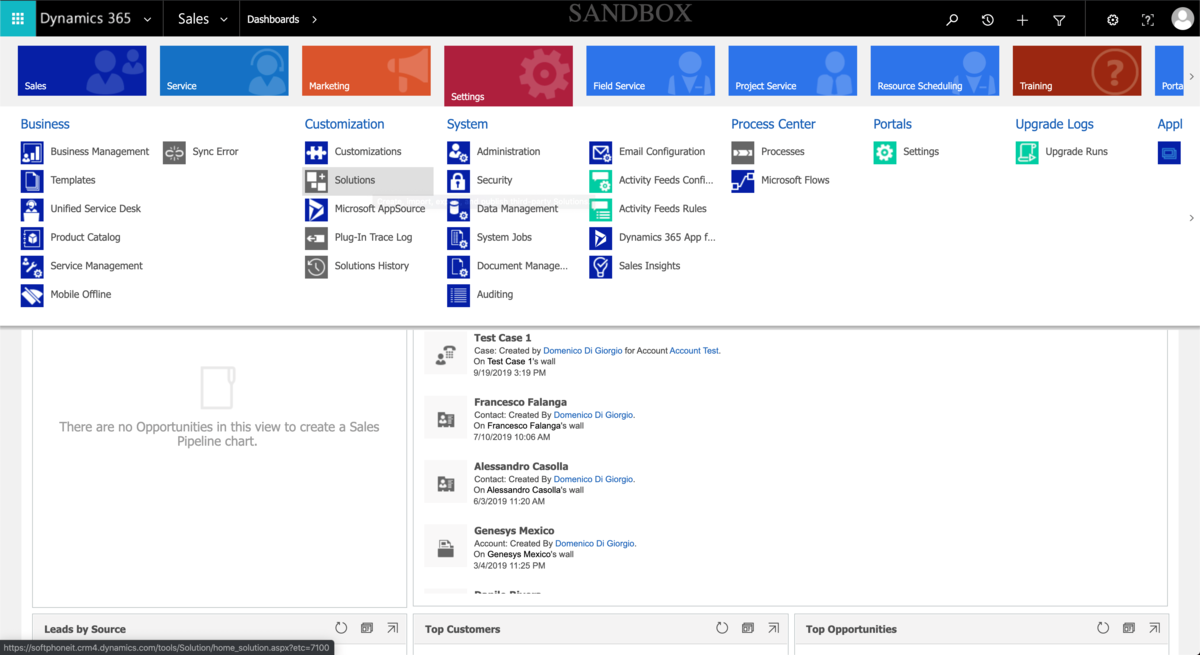This screenshot has width=1200, height=655.
Task: Select the Marketing tile
Action: coord(366,71)
